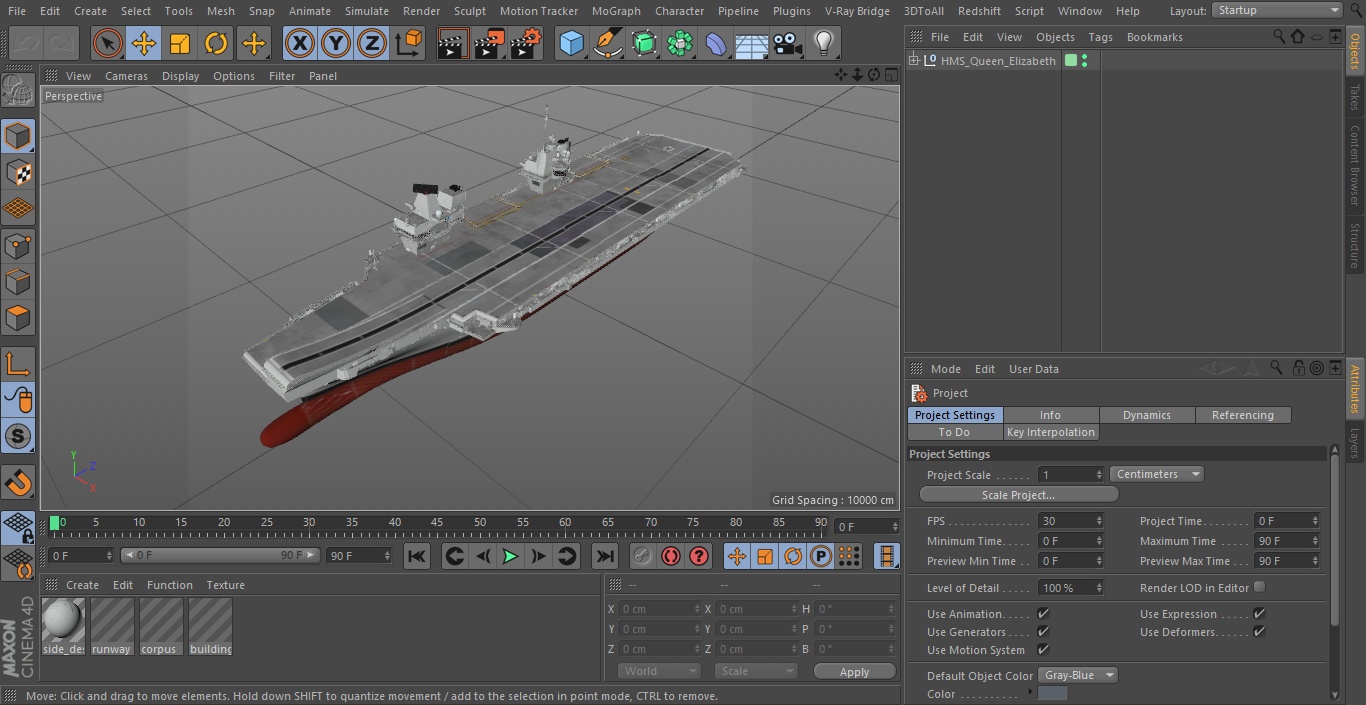Screen dimensions: 1366x705
Task: Add a Floor environment object
Action: 752,44
